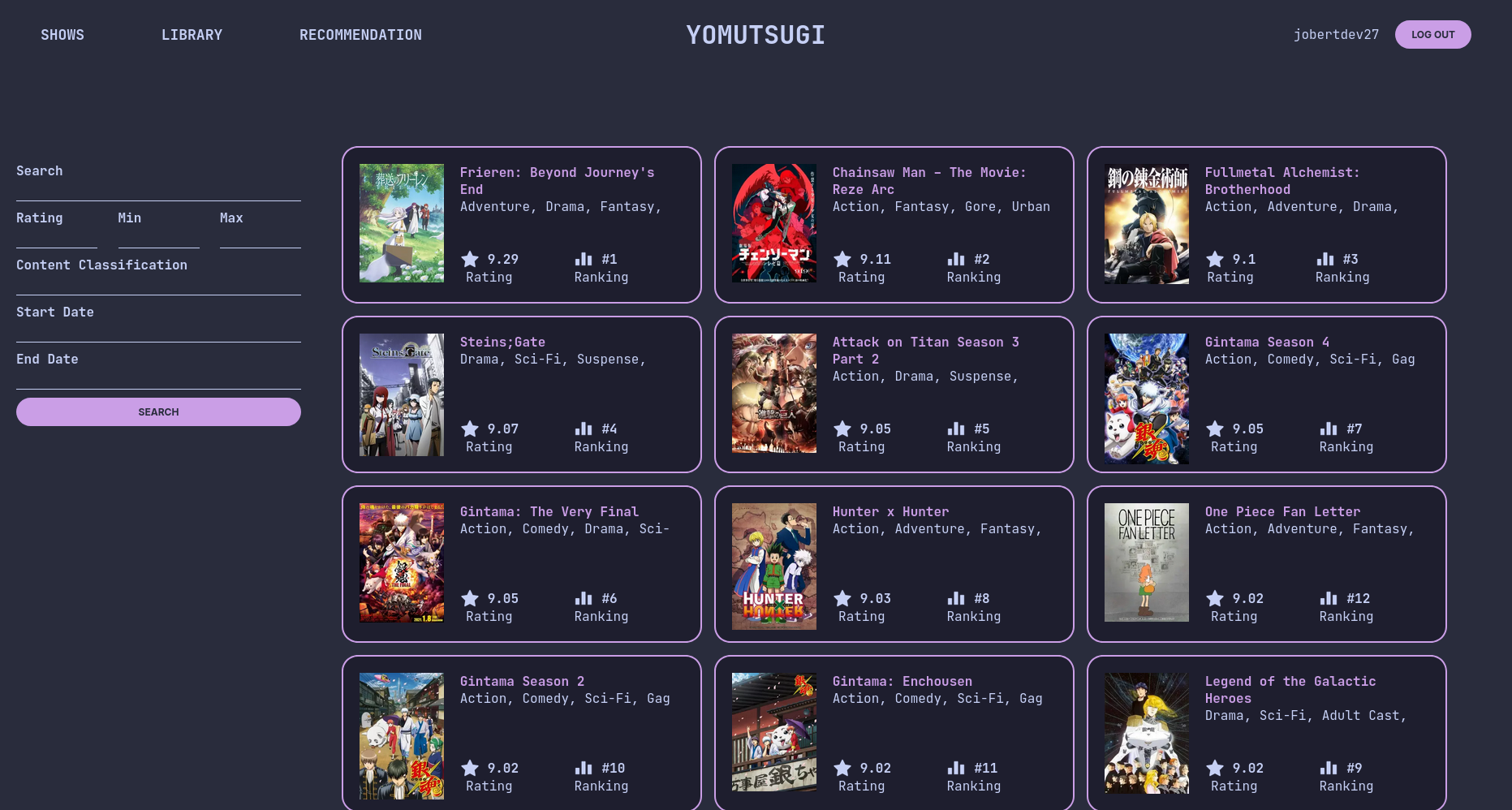Click the star rating icon on Frieren card
This screenshot has width=1512, height=810.
(x=470, y=259)
